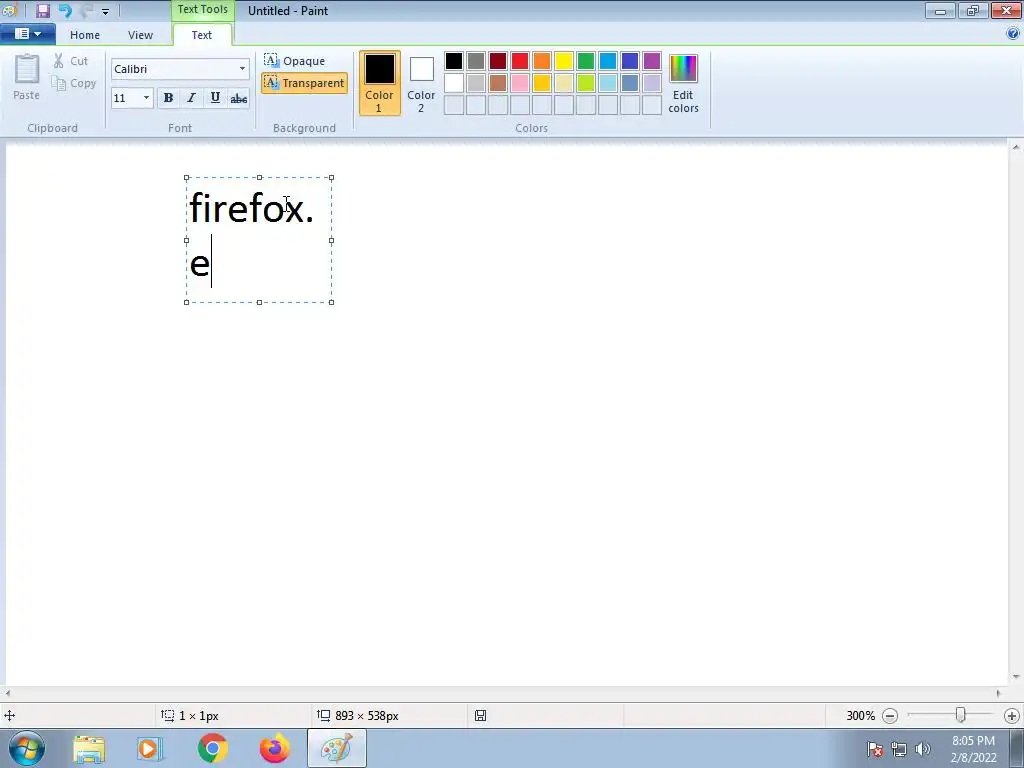
Task: Toggle Strikethrough formatting
Action: point(239,98)
